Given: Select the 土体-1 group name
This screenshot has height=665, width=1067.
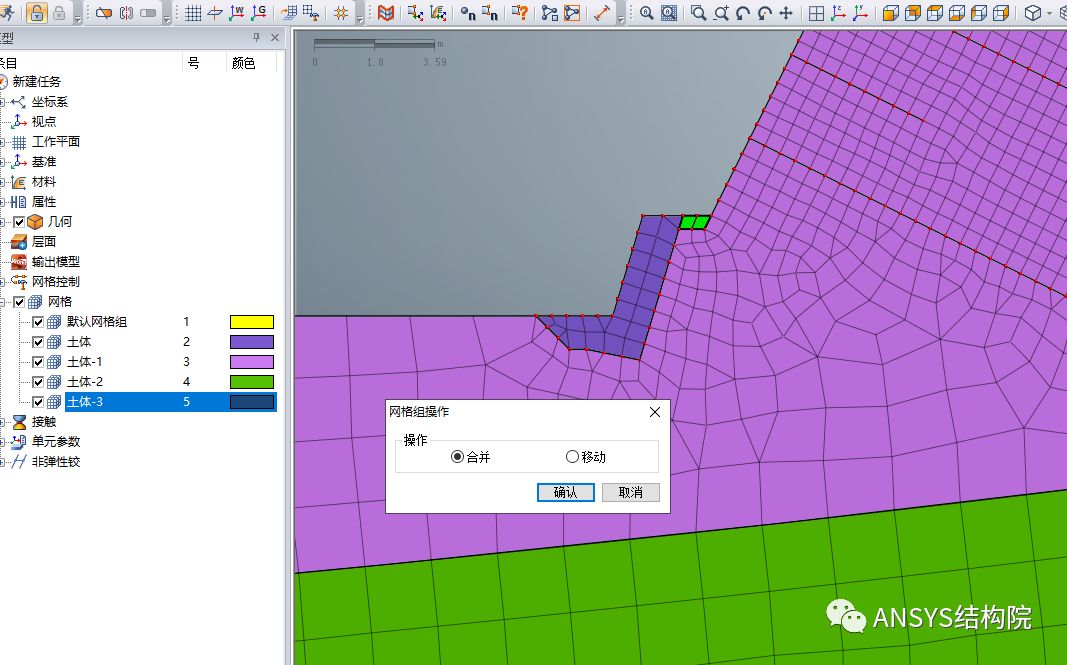Looking at the screenshot, I should [x=85, y=362].
